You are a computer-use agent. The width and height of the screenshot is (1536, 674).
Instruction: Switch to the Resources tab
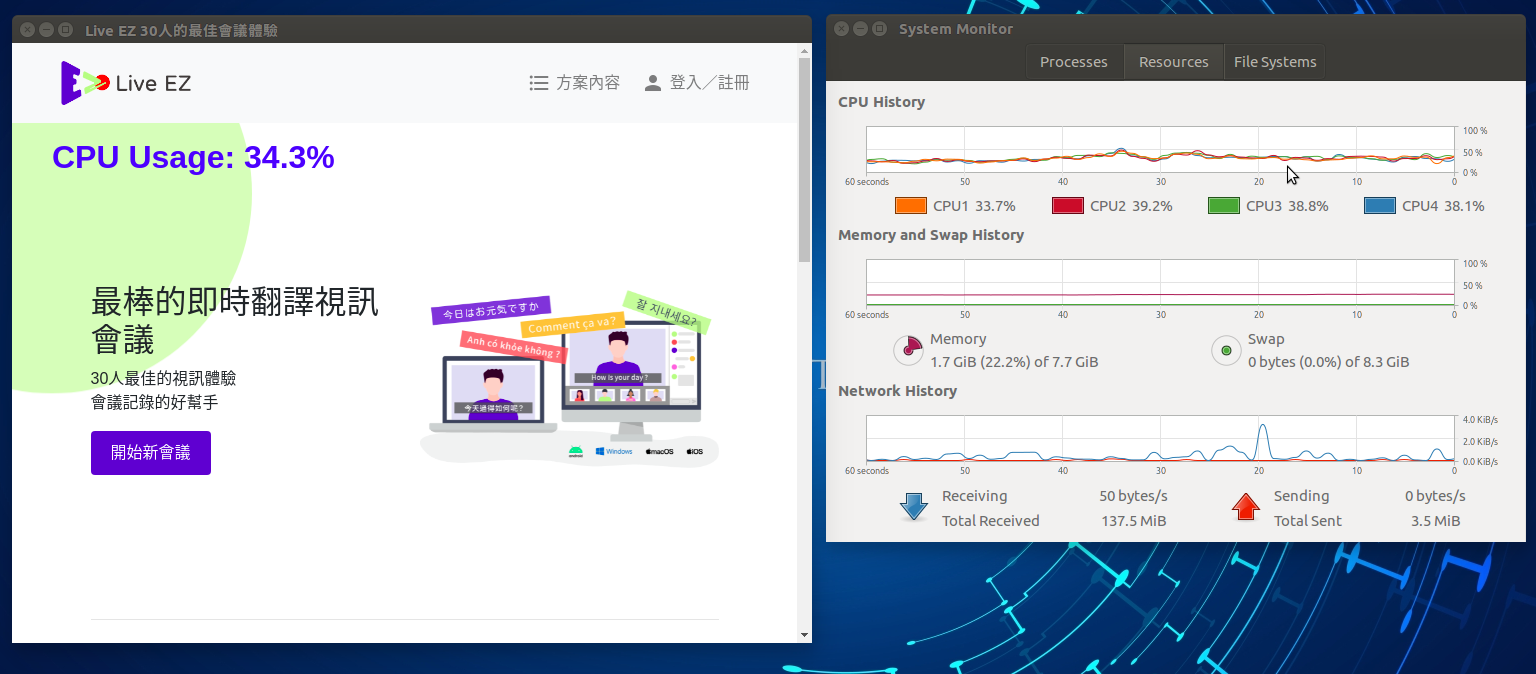[x=1174, y=62]
